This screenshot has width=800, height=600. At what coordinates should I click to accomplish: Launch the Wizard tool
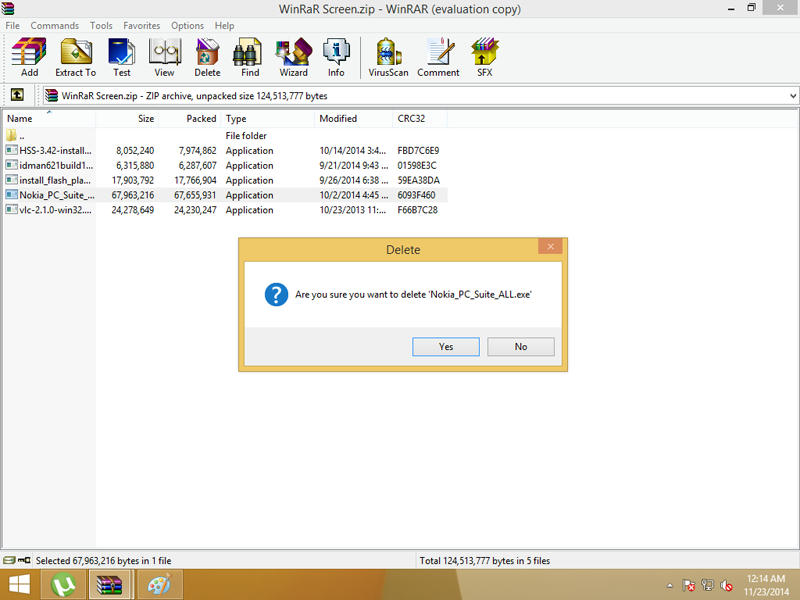(293, 57)
